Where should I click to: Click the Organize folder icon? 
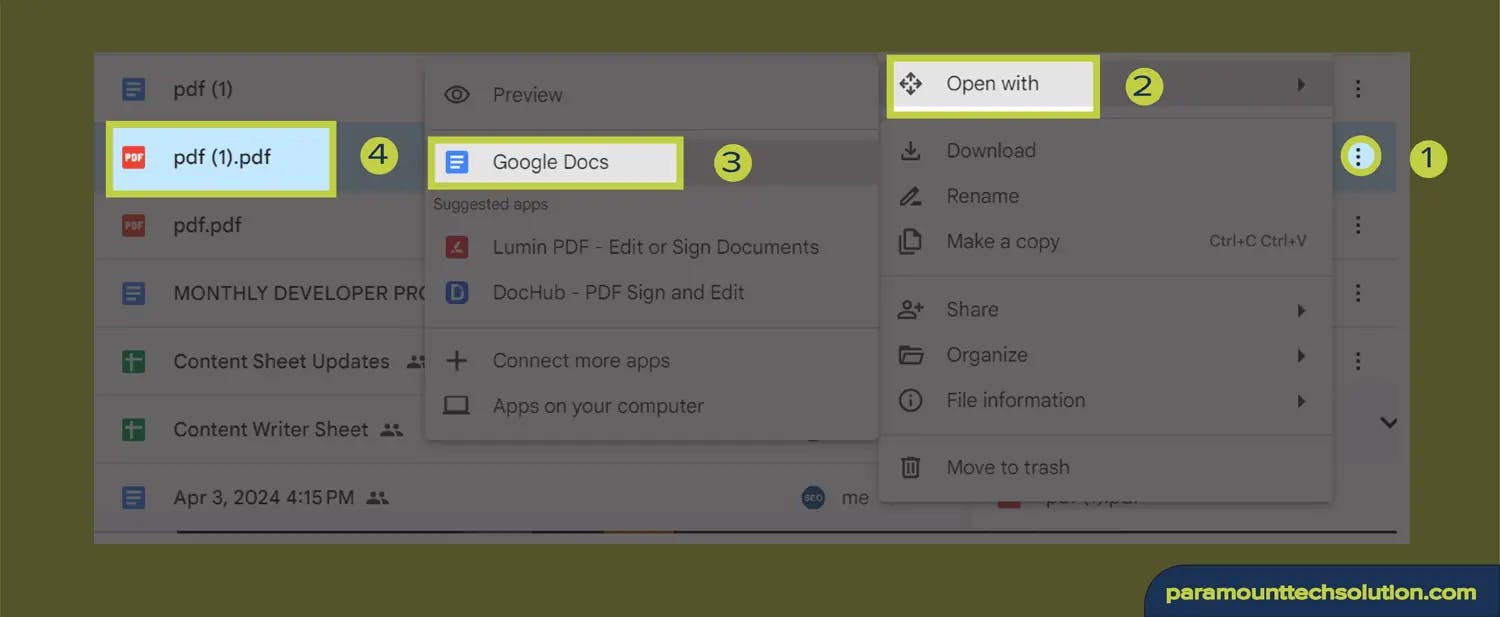click(x=911, y=355)
